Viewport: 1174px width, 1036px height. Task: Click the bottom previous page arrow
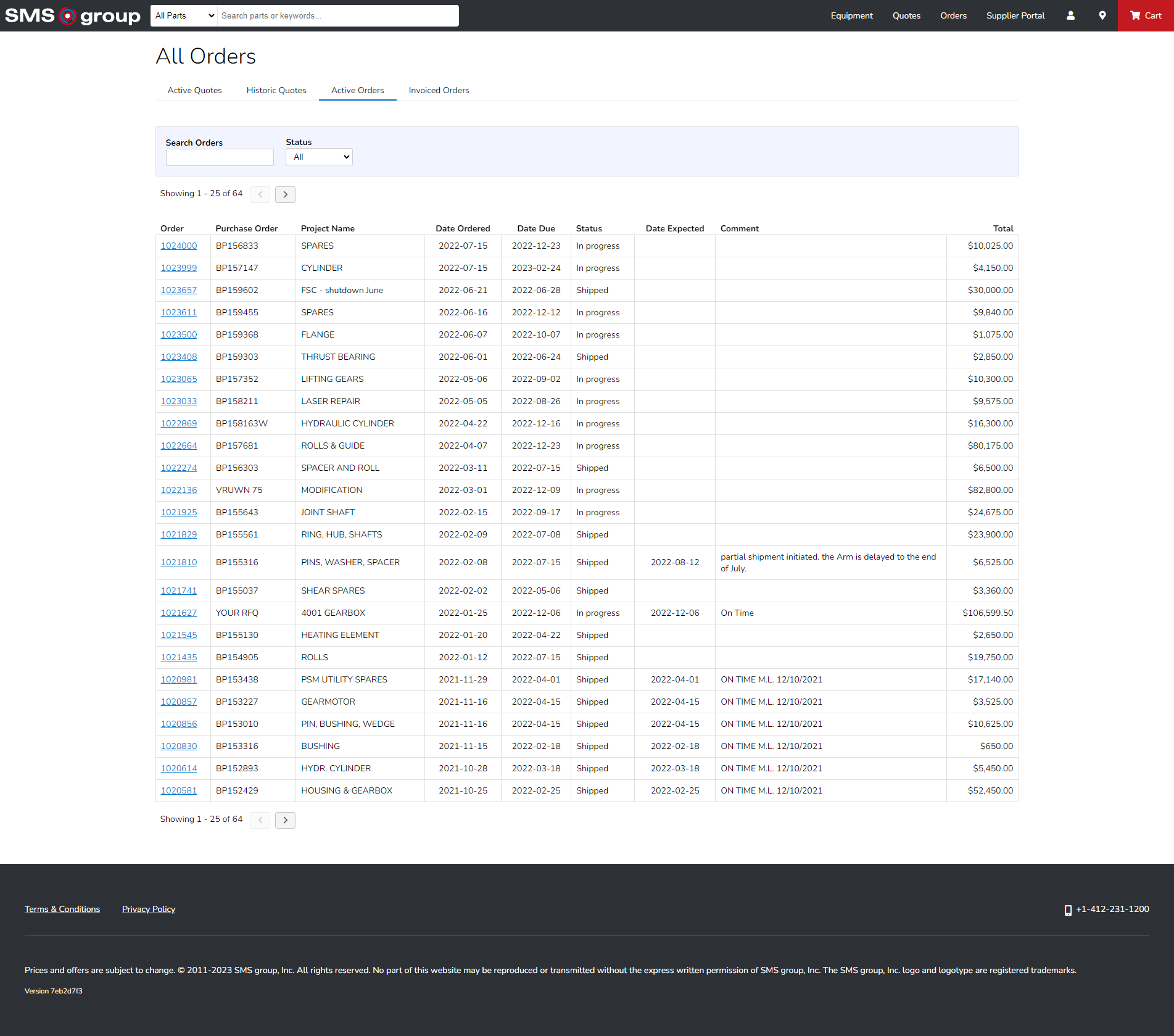[x=260, y=820]
